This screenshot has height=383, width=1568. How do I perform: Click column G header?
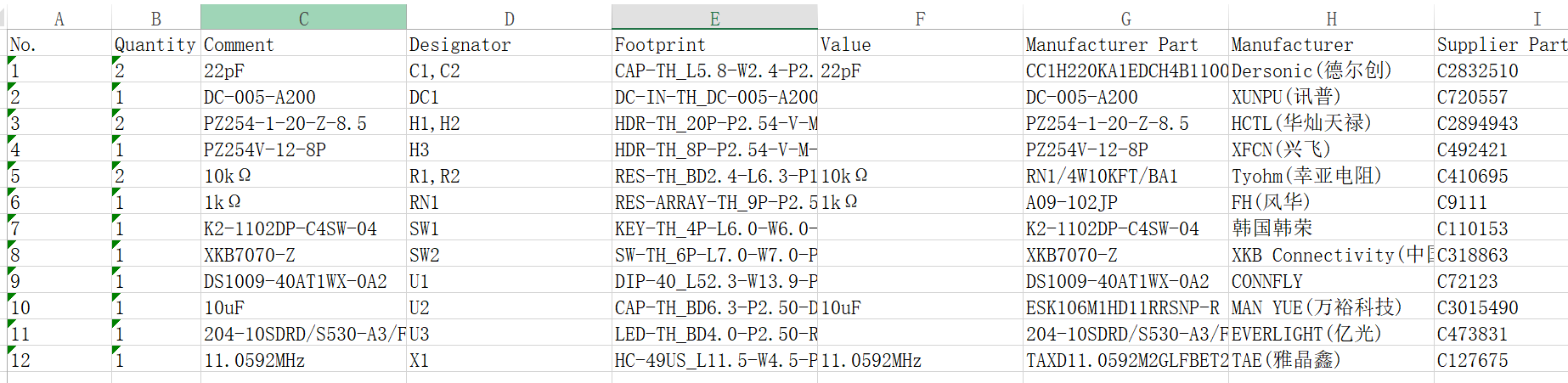pos(1125,19)
